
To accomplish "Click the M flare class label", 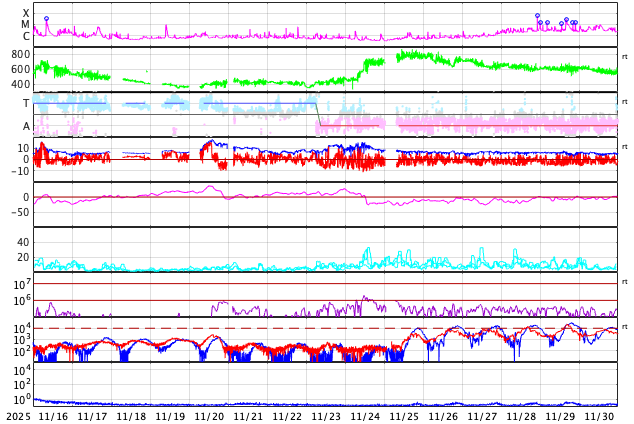I will click(x=26, y=25).
